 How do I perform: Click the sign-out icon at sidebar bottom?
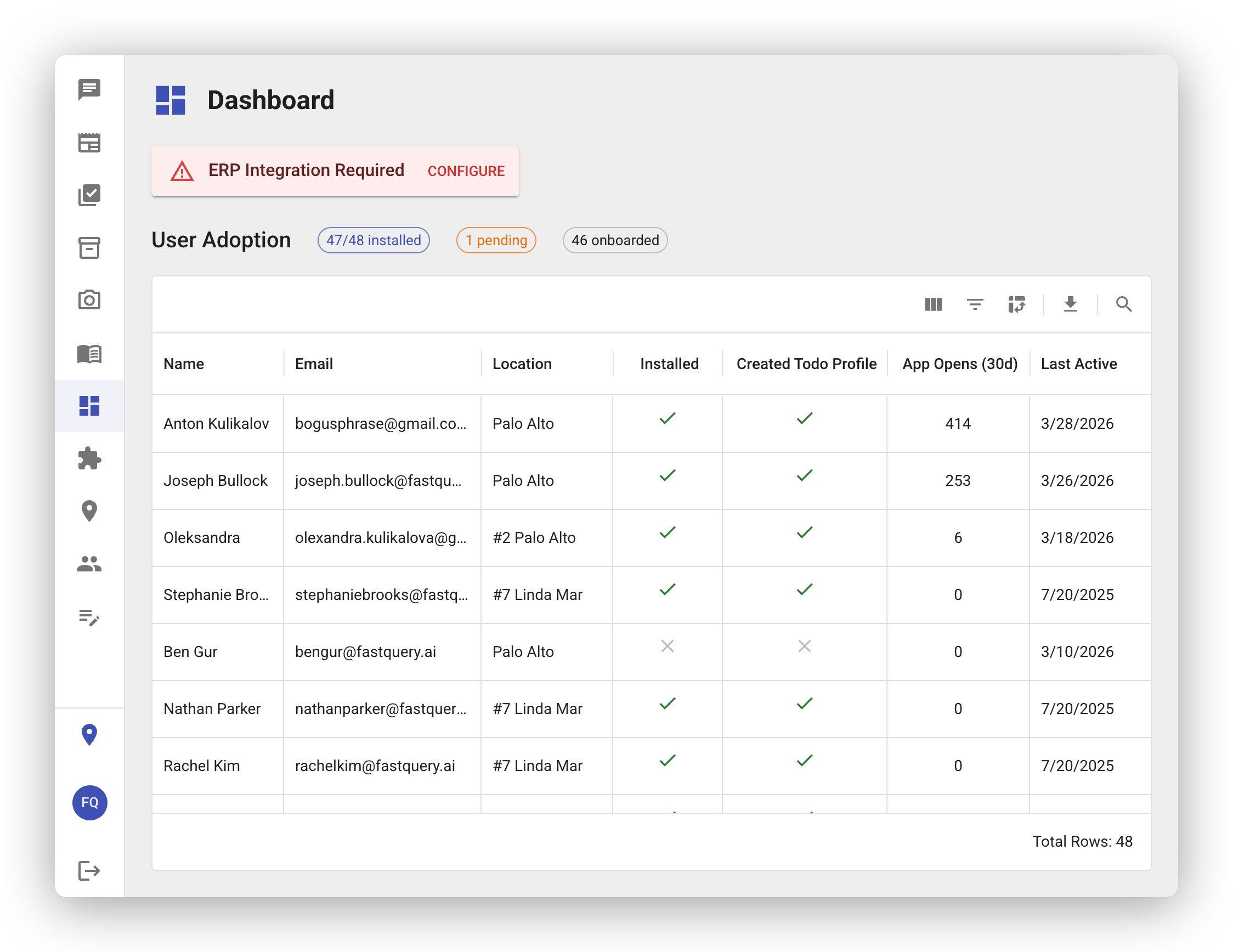click(89, 871)
